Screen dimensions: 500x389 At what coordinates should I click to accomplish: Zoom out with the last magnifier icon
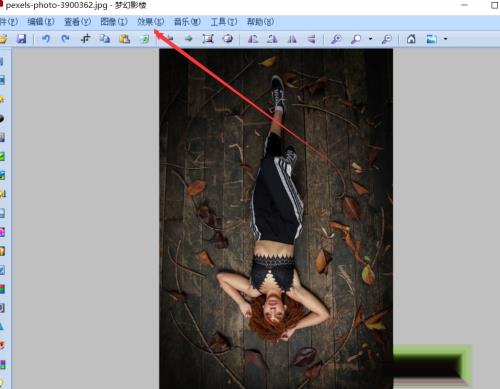click(x=387, y=39)
